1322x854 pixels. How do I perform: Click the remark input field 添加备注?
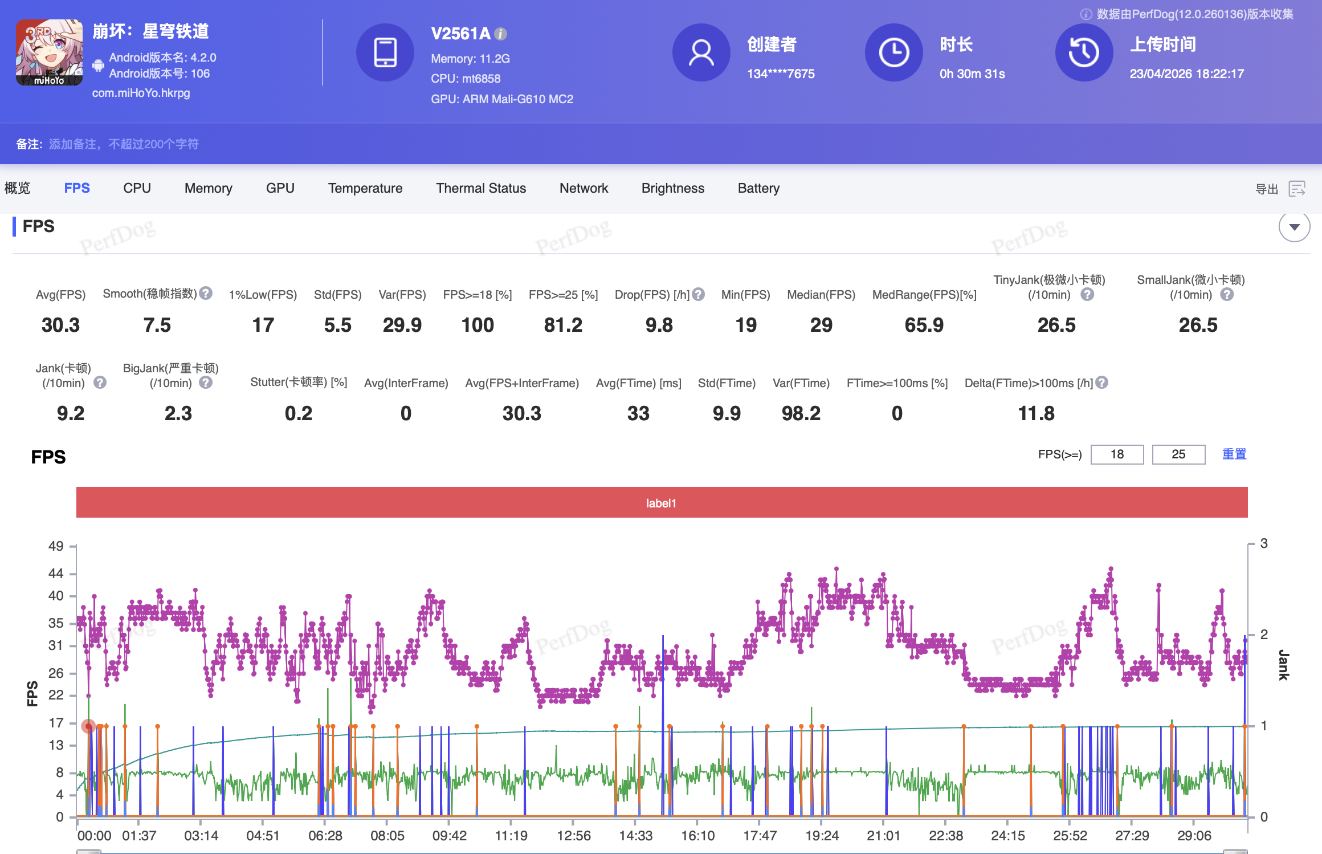coord(124,144)
